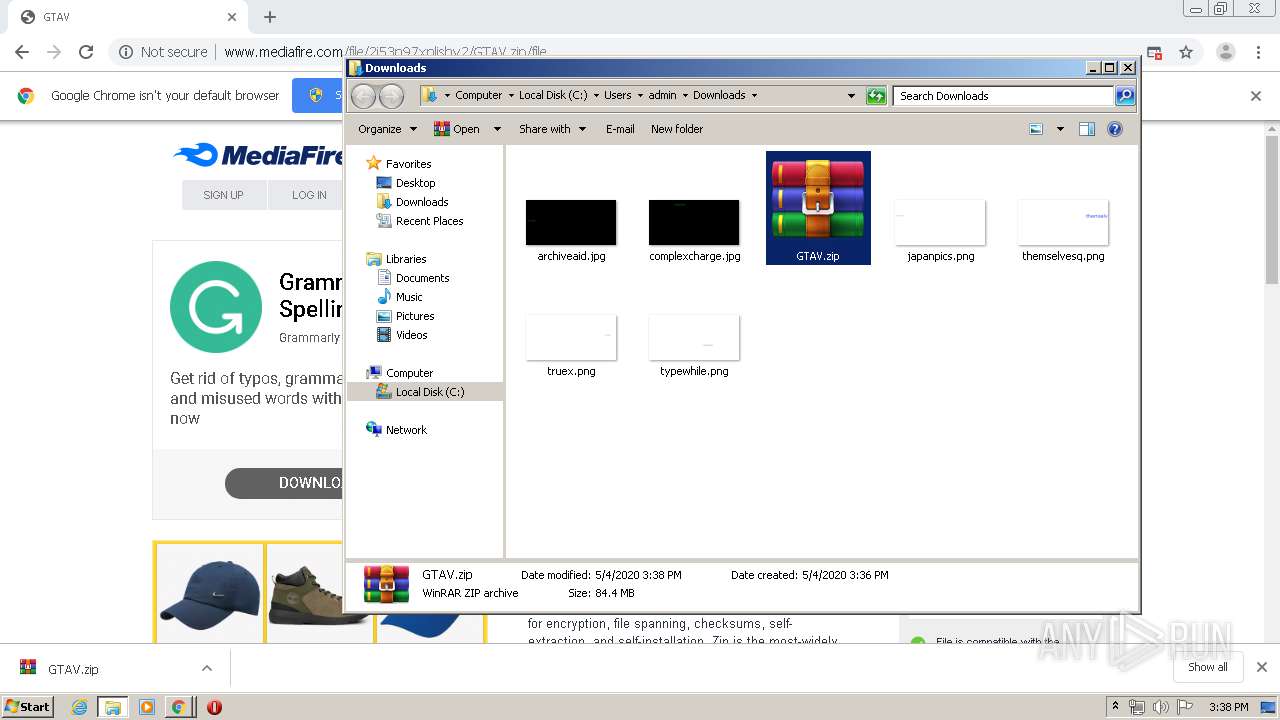Click the Explorer search magnifier icon
Viewport: 1280px width, 720px height.
[x=1125, y=96]
